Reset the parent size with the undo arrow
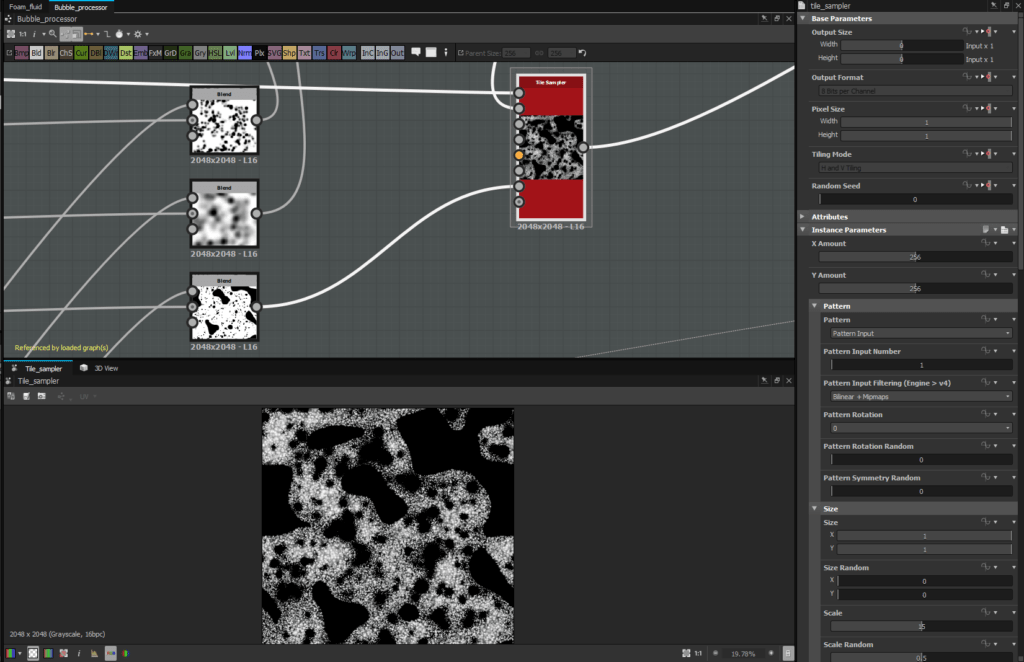Screen dimensions: 1024x662 (x=583, y=52)
